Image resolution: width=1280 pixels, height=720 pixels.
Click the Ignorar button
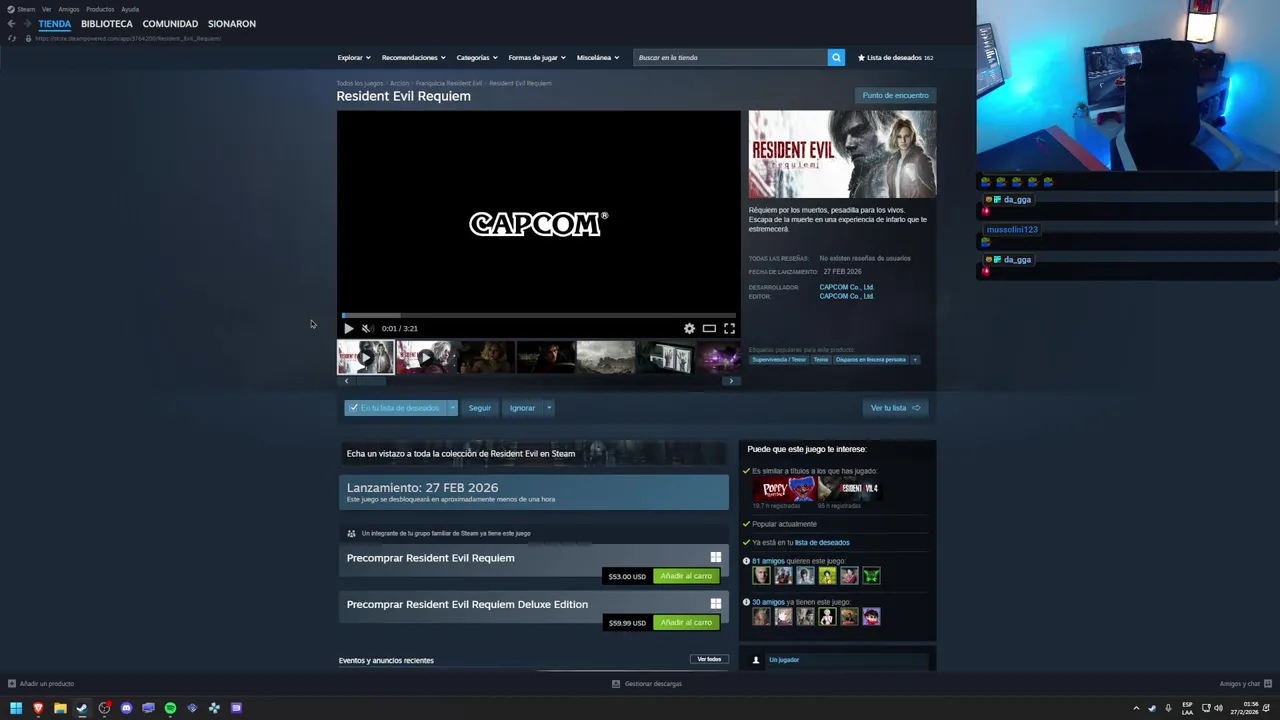click(x=522, y=408)
